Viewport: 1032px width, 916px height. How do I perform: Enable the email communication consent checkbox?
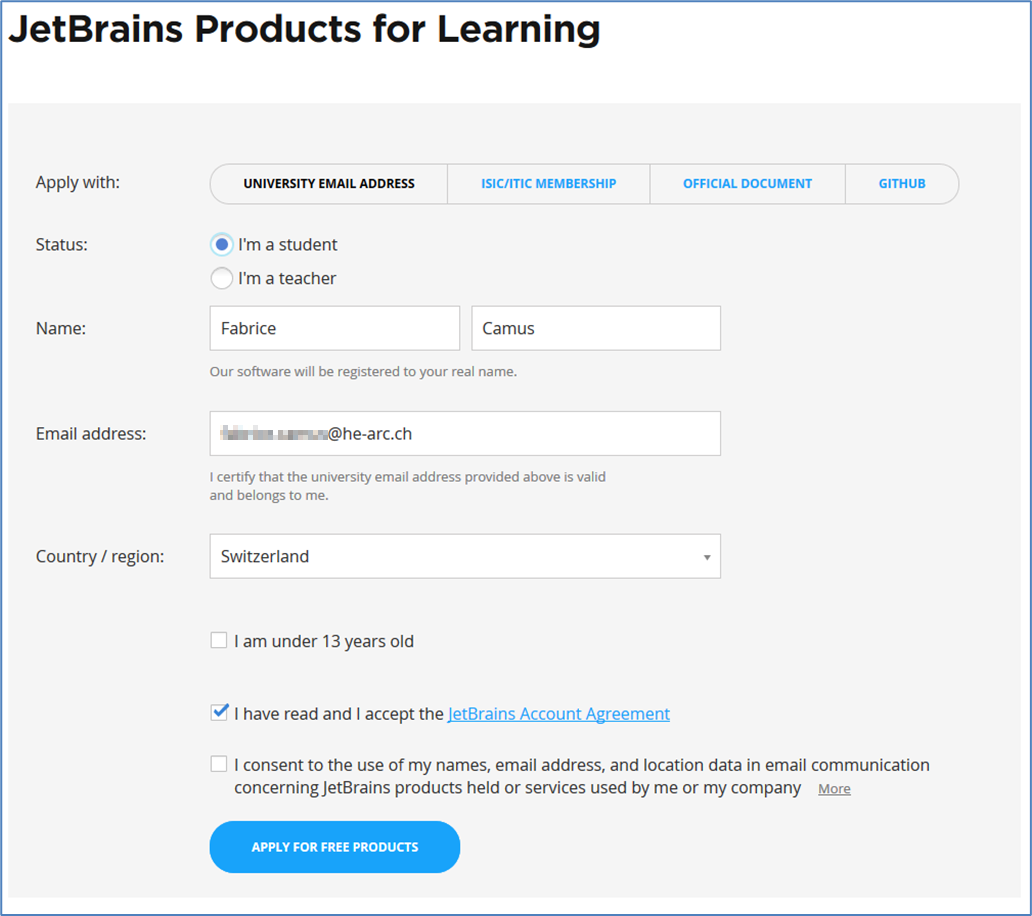point(219,764)
